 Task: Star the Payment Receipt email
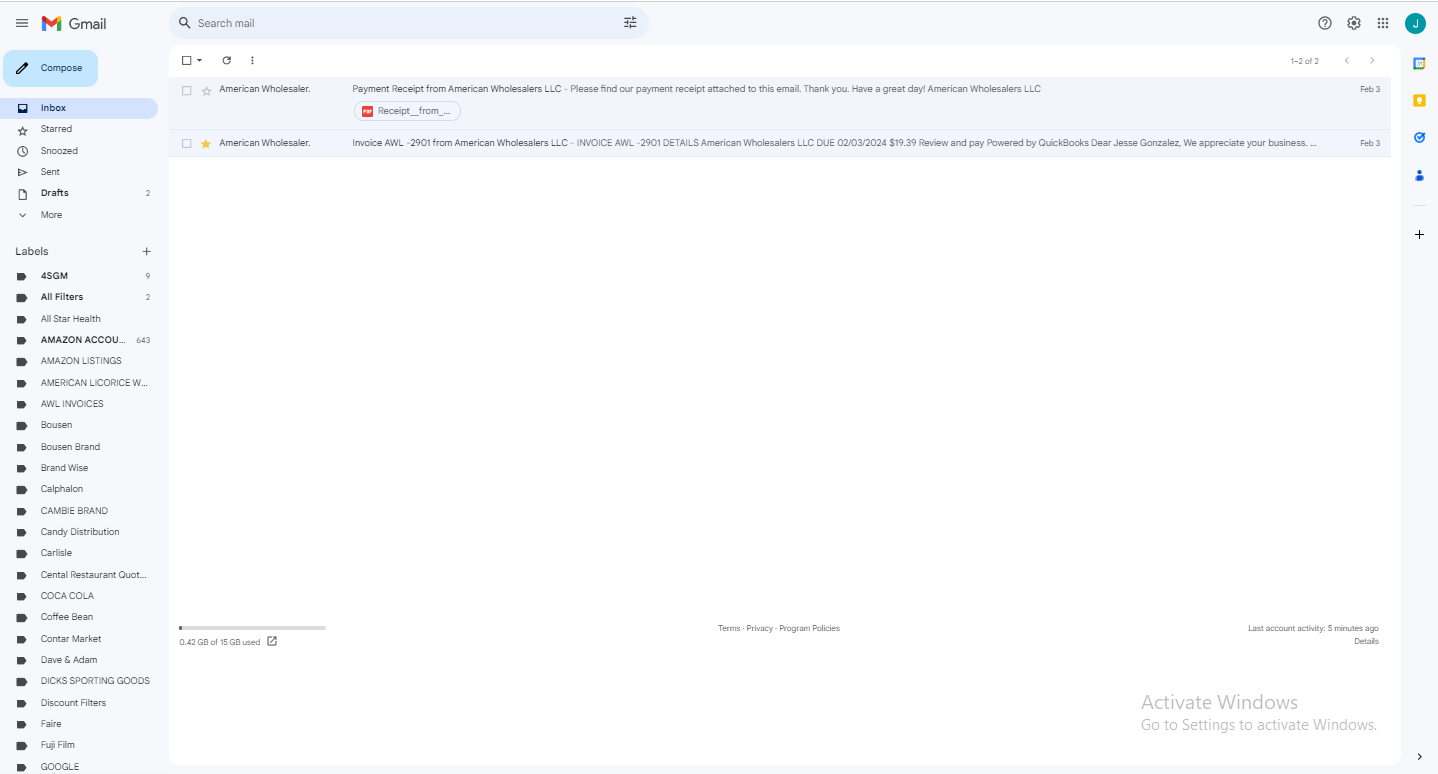(x=206, y=90)
